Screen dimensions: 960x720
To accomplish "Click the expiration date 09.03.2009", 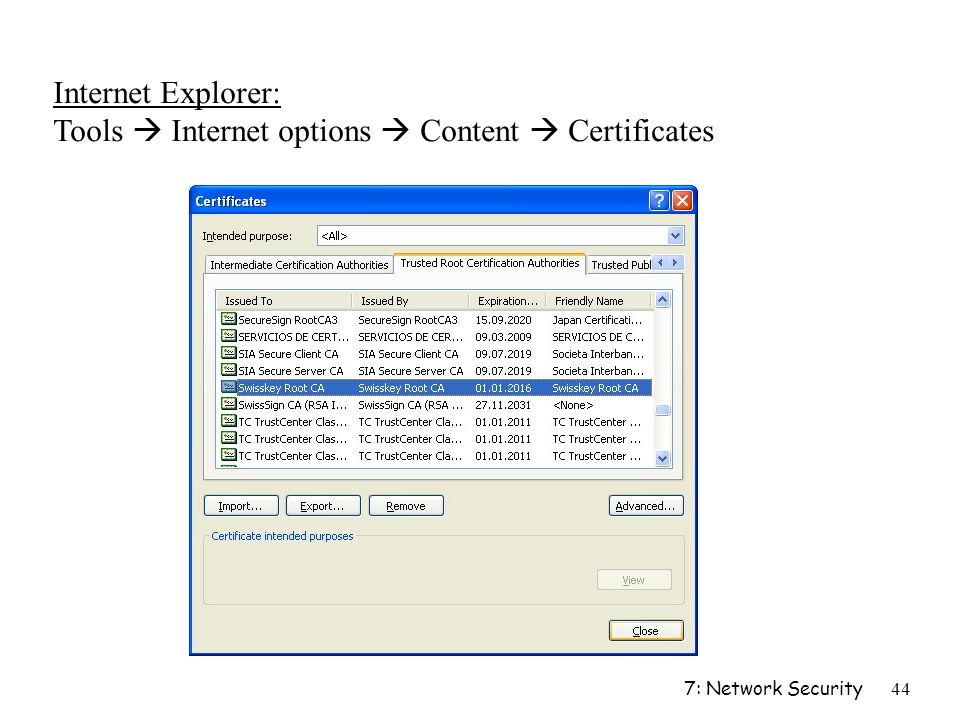I will (503, 337).
